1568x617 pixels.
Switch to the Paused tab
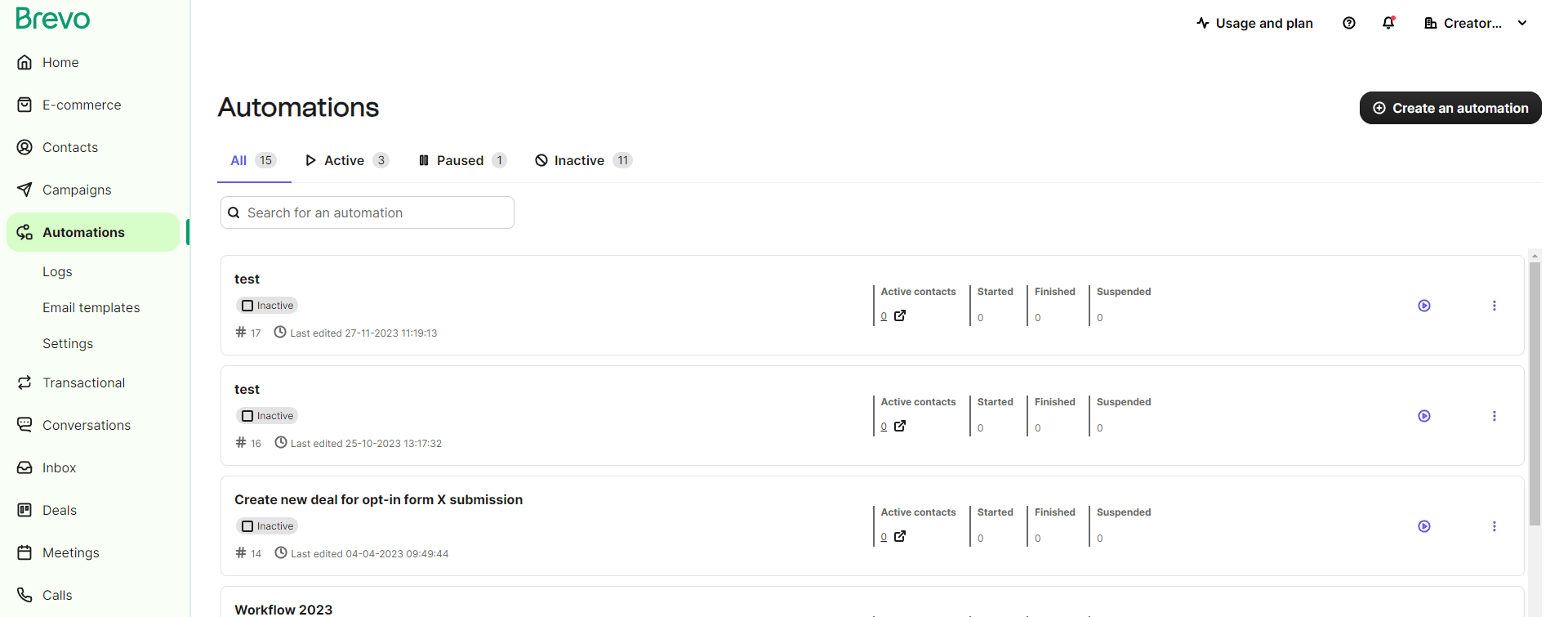462,160
